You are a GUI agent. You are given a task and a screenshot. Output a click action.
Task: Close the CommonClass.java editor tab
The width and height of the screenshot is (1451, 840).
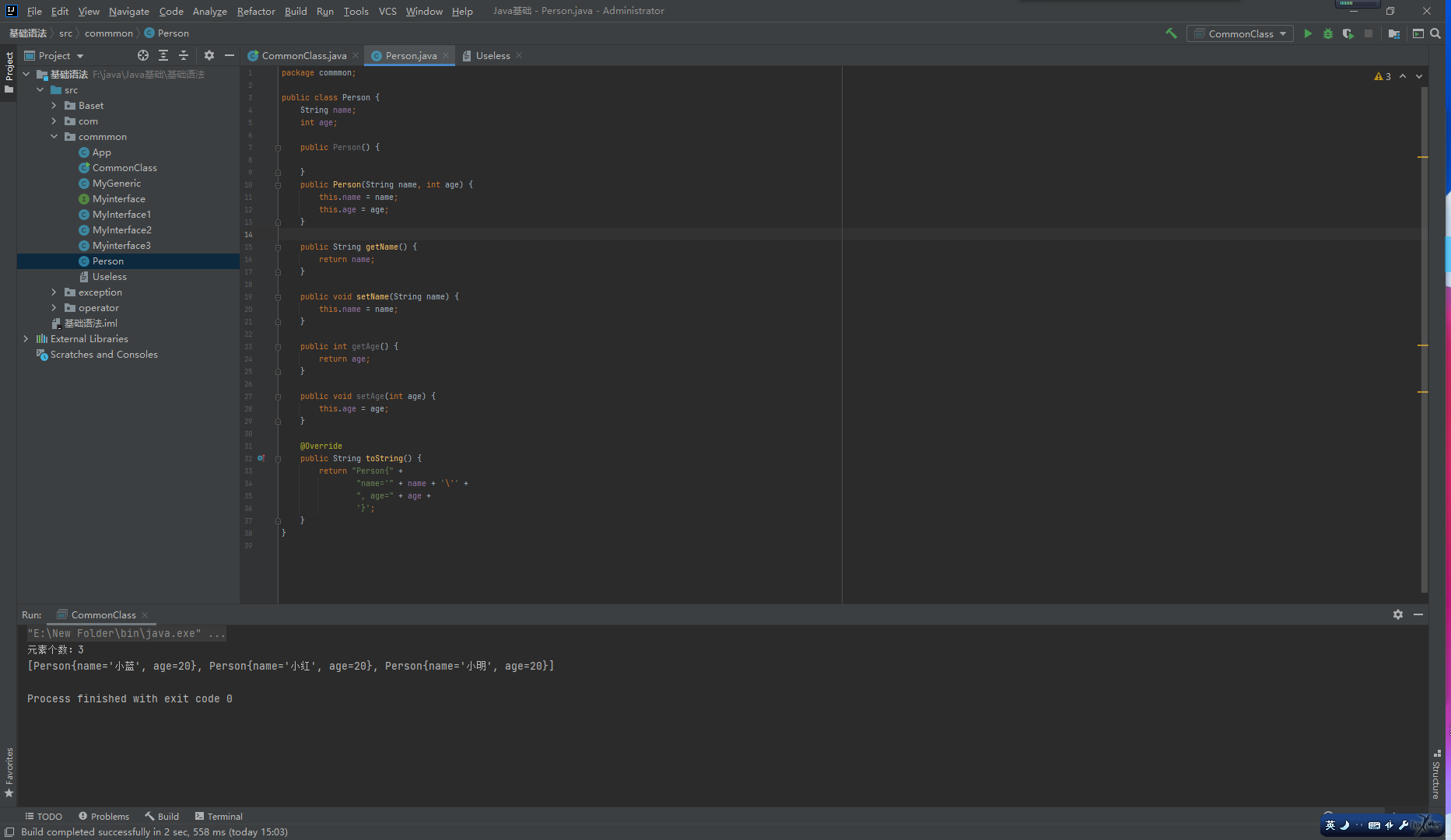tap(356, 55)
